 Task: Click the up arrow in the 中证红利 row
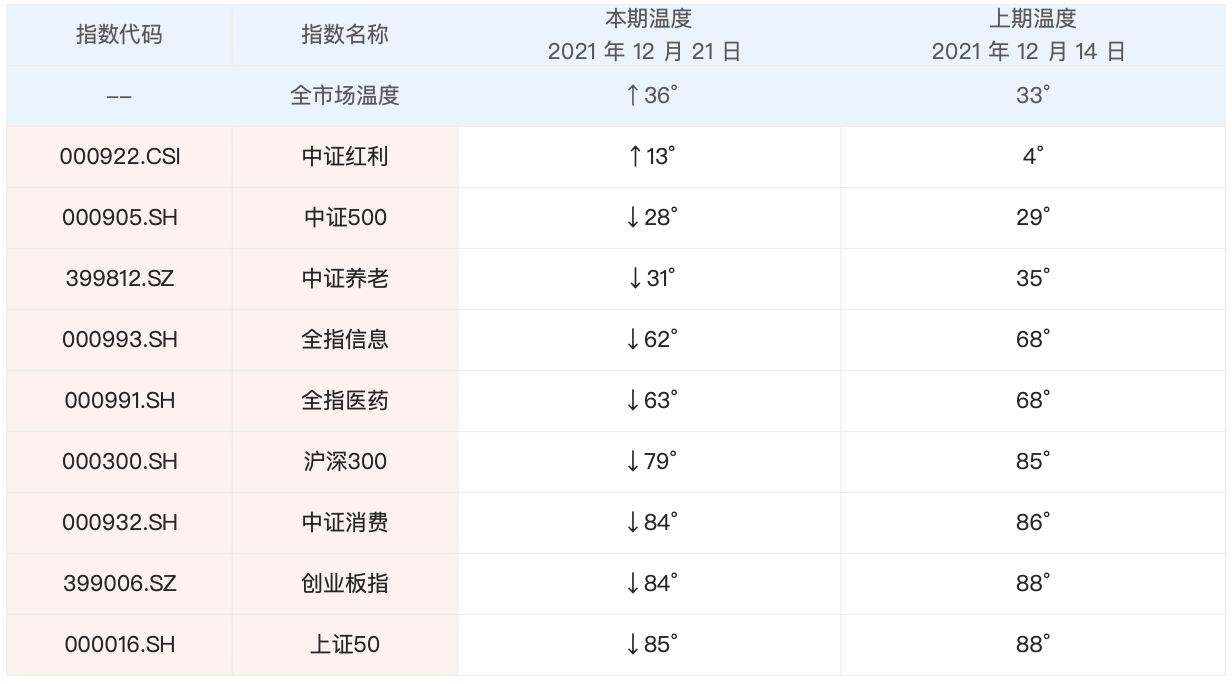pos(635,157)
